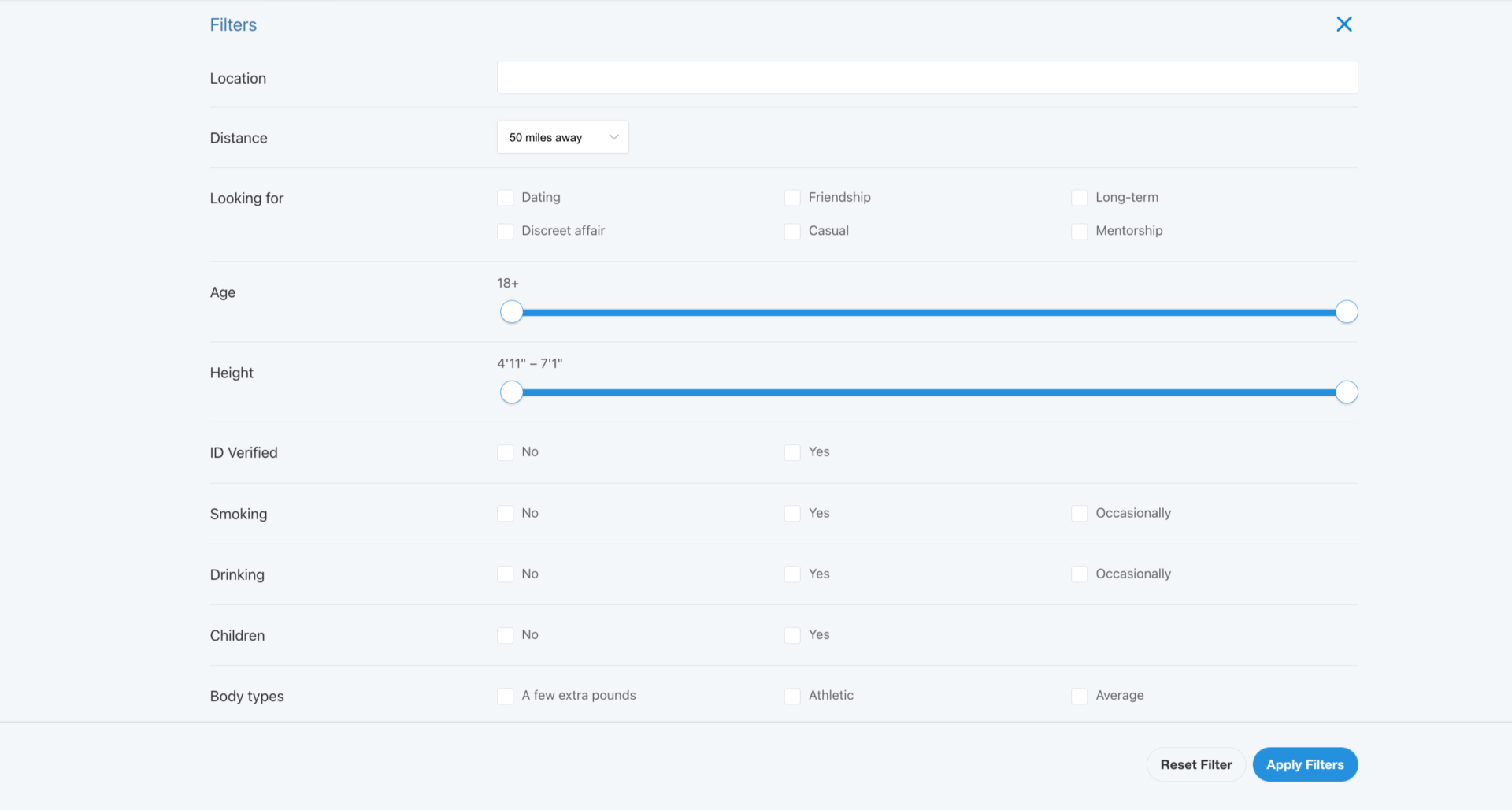Image resolution: width=1512 pixels, height=810 pixels.
Task: Click the Age slider's left handle
Action: point(512,312)
